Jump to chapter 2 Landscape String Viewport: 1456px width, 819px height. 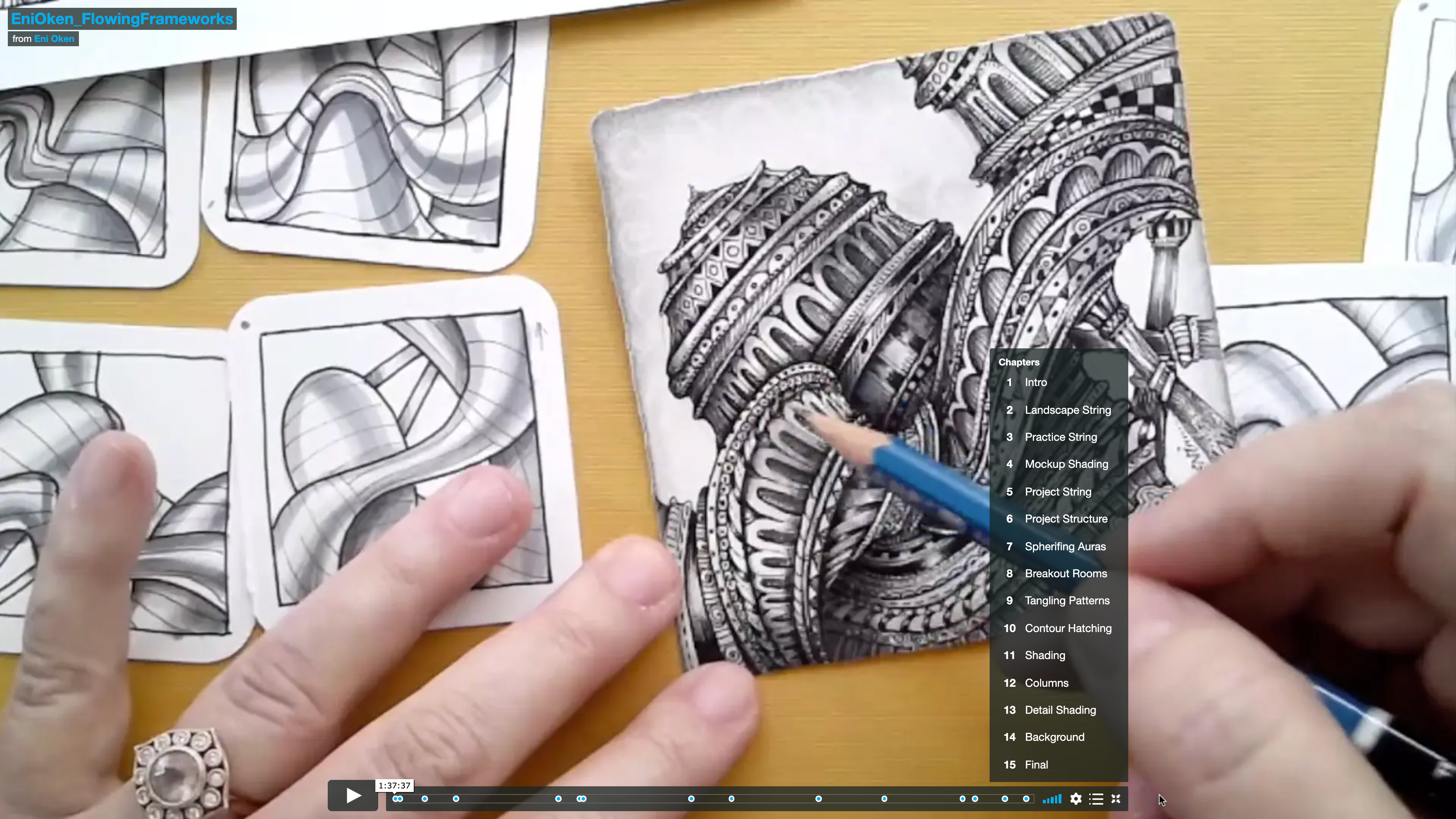pos(1059,410)
